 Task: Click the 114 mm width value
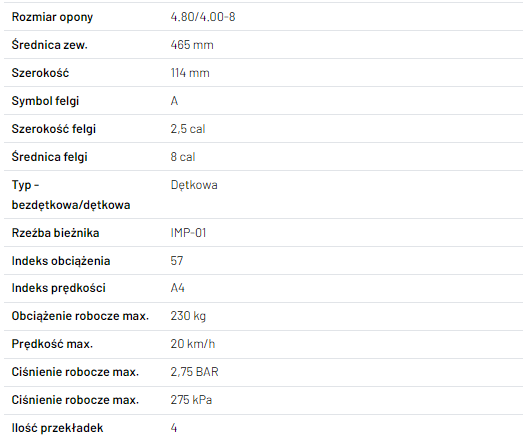[x=190, y=73]
